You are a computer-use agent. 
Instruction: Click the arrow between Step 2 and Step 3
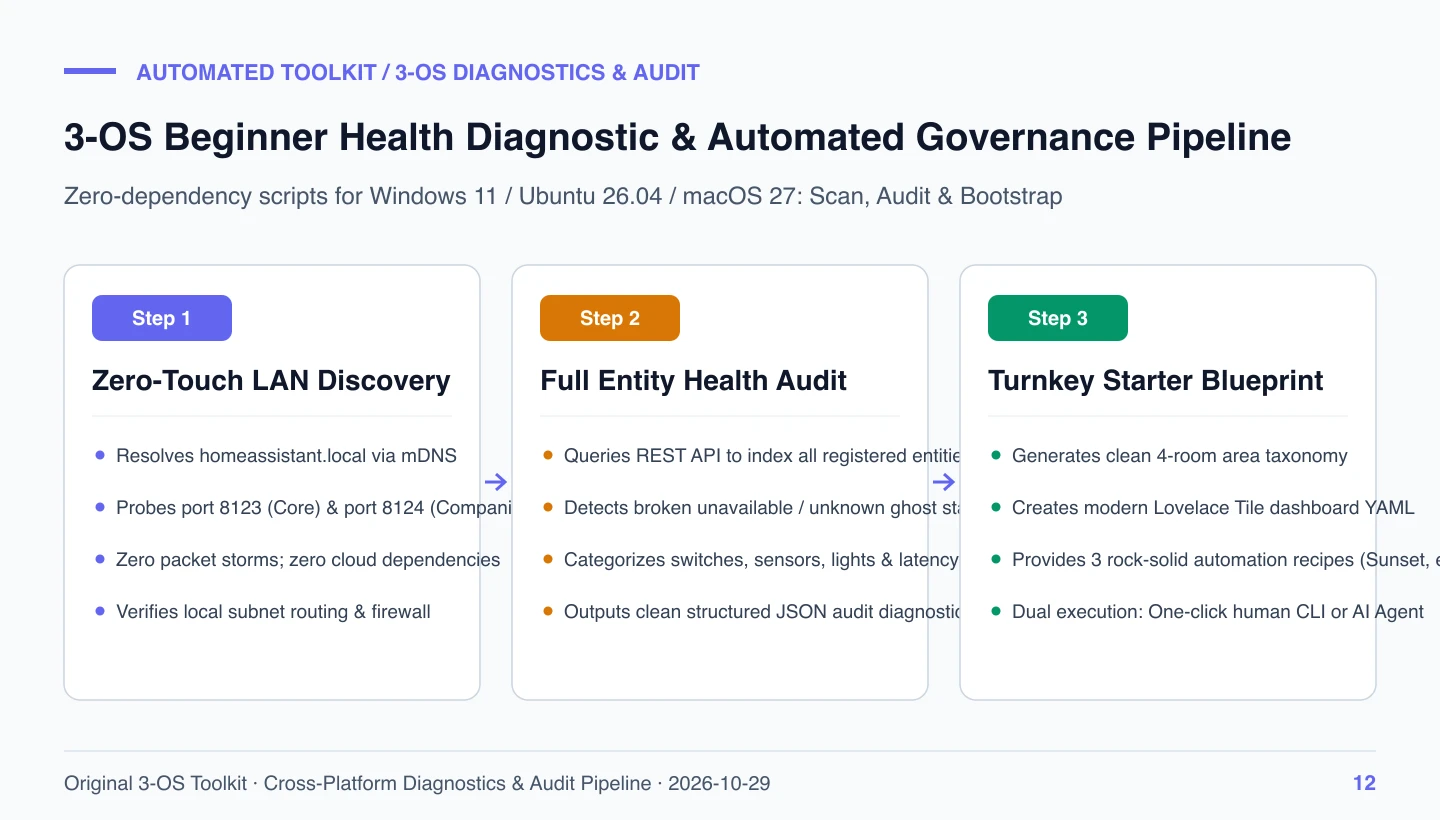click(944, 483)
